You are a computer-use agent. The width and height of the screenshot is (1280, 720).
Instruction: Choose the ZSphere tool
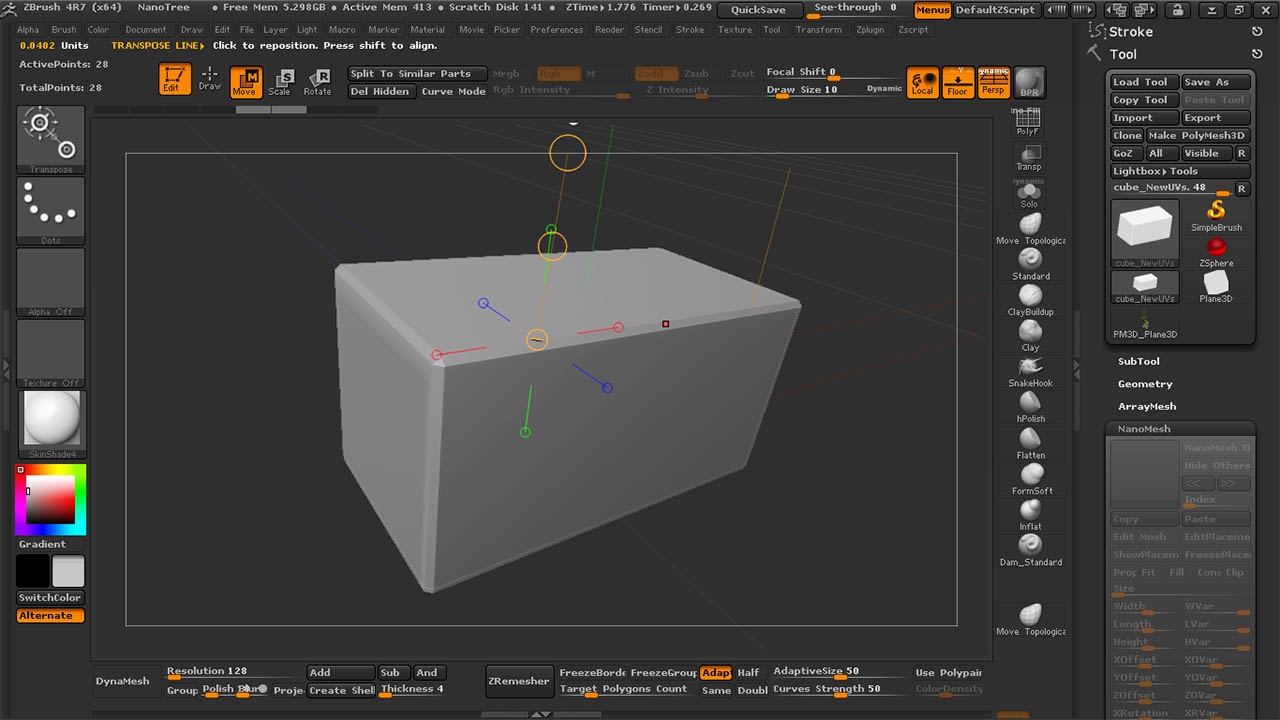coord(1216,252)
